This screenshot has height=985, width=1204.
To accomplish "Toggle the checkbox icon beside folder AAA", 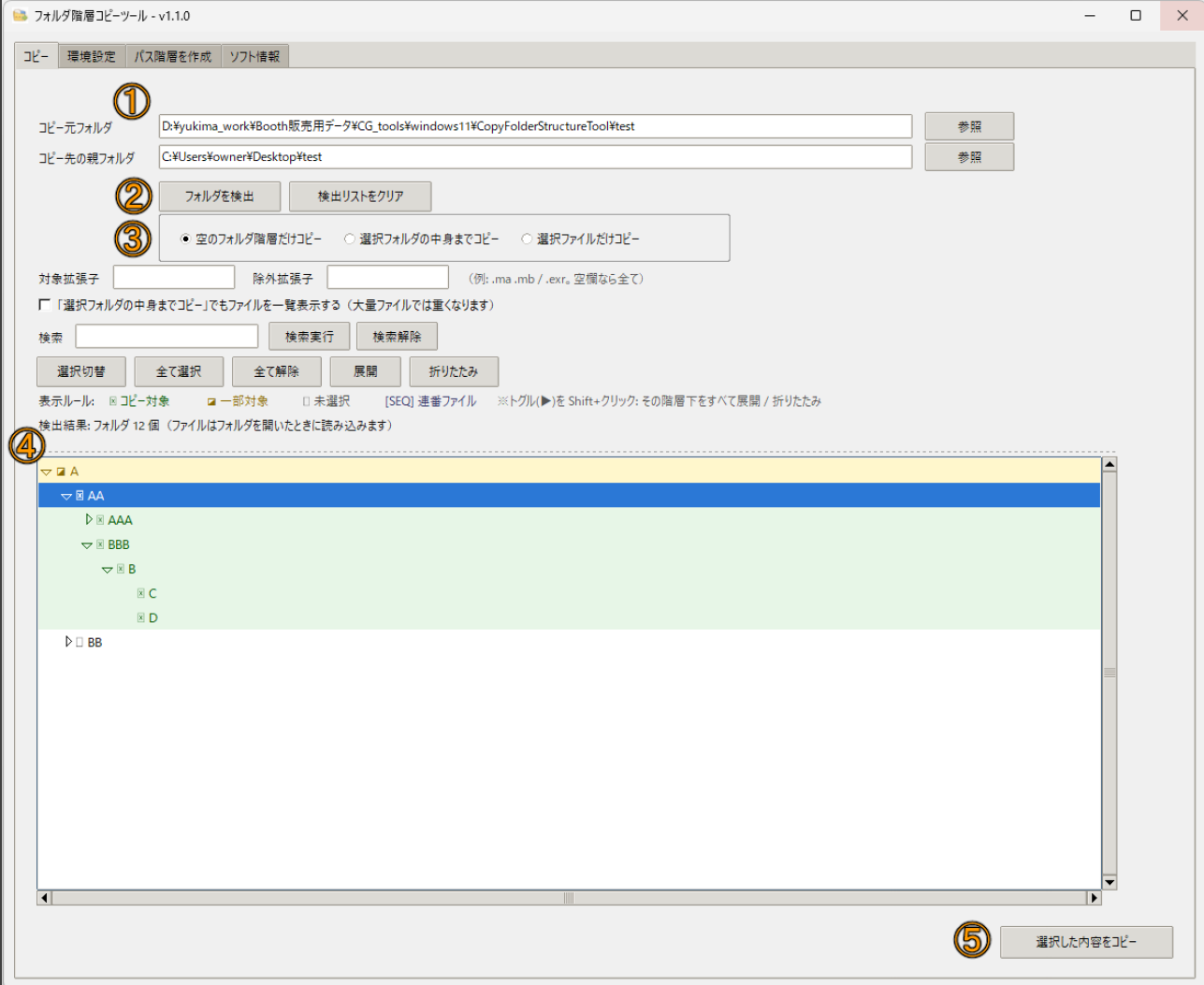I will [x=100, y=520].
